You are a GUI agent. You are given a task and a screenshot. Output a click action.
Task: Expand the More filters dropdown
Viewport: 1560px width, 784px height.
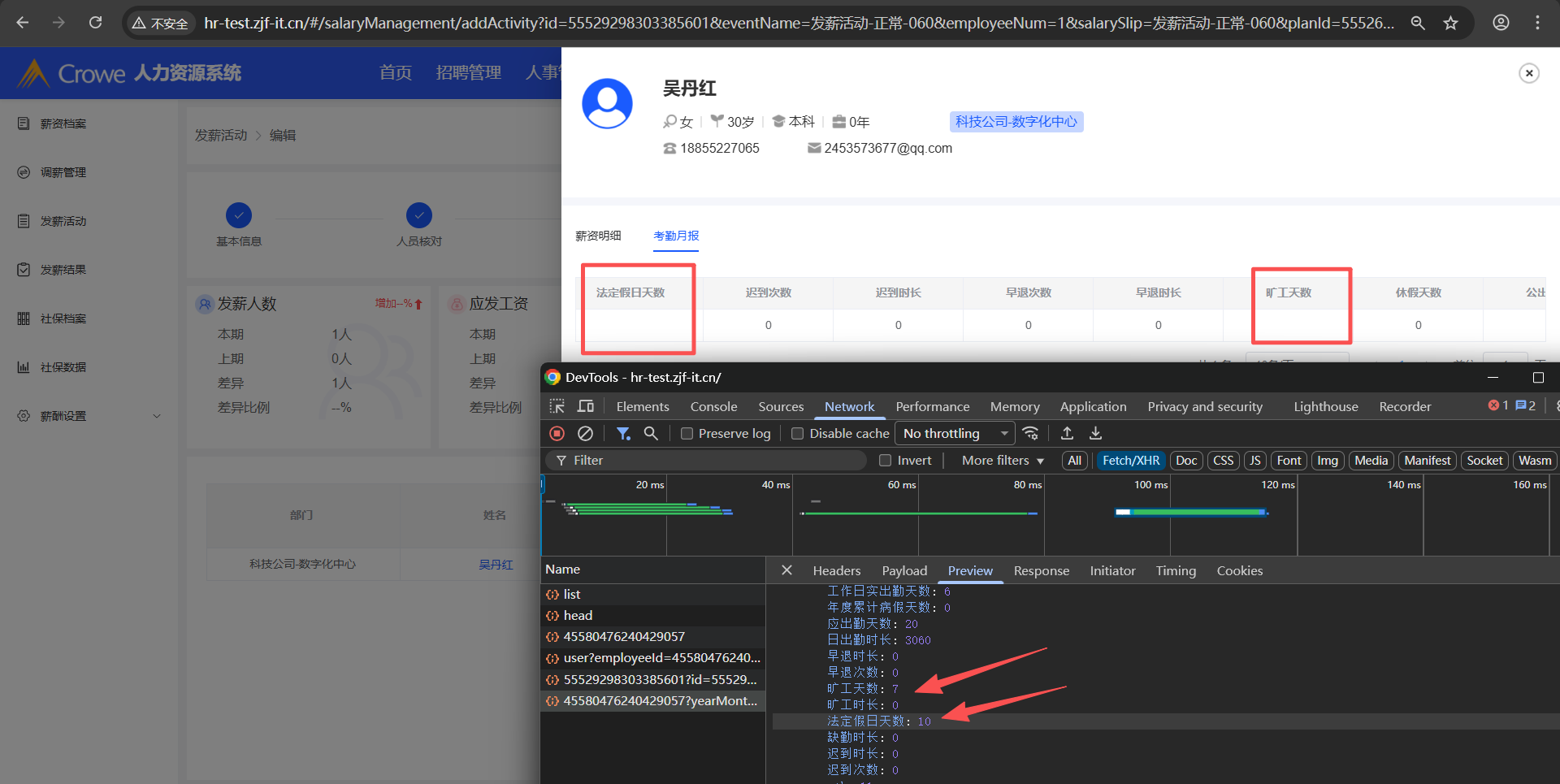(1002, 461)
